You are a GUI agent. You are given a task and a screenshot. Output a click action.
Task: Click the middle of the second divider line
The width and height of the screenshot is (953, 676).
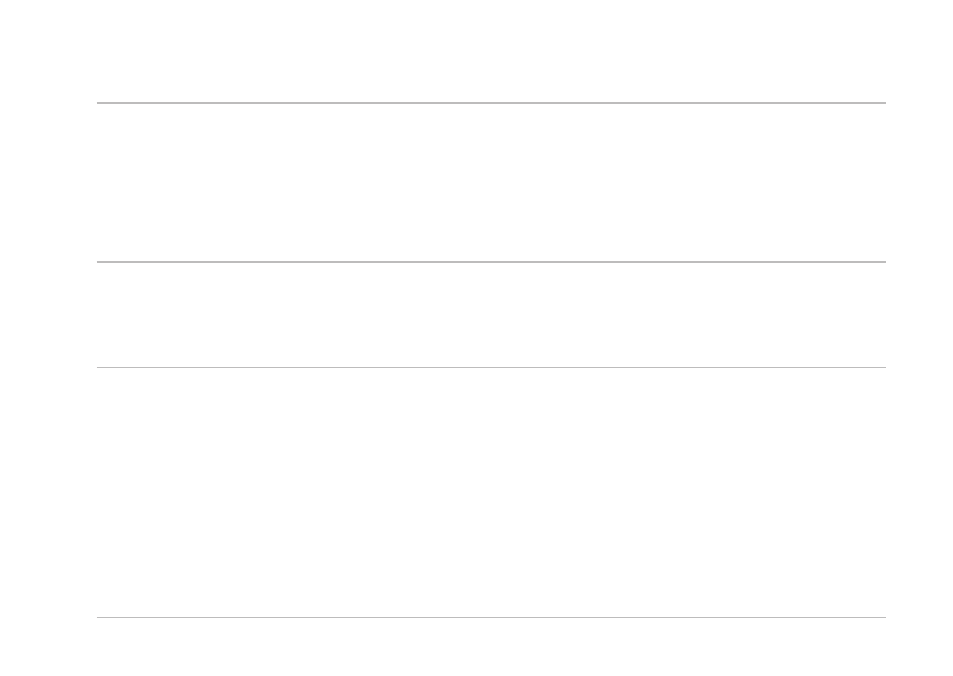pyautogui.click(x=491, y=262)
